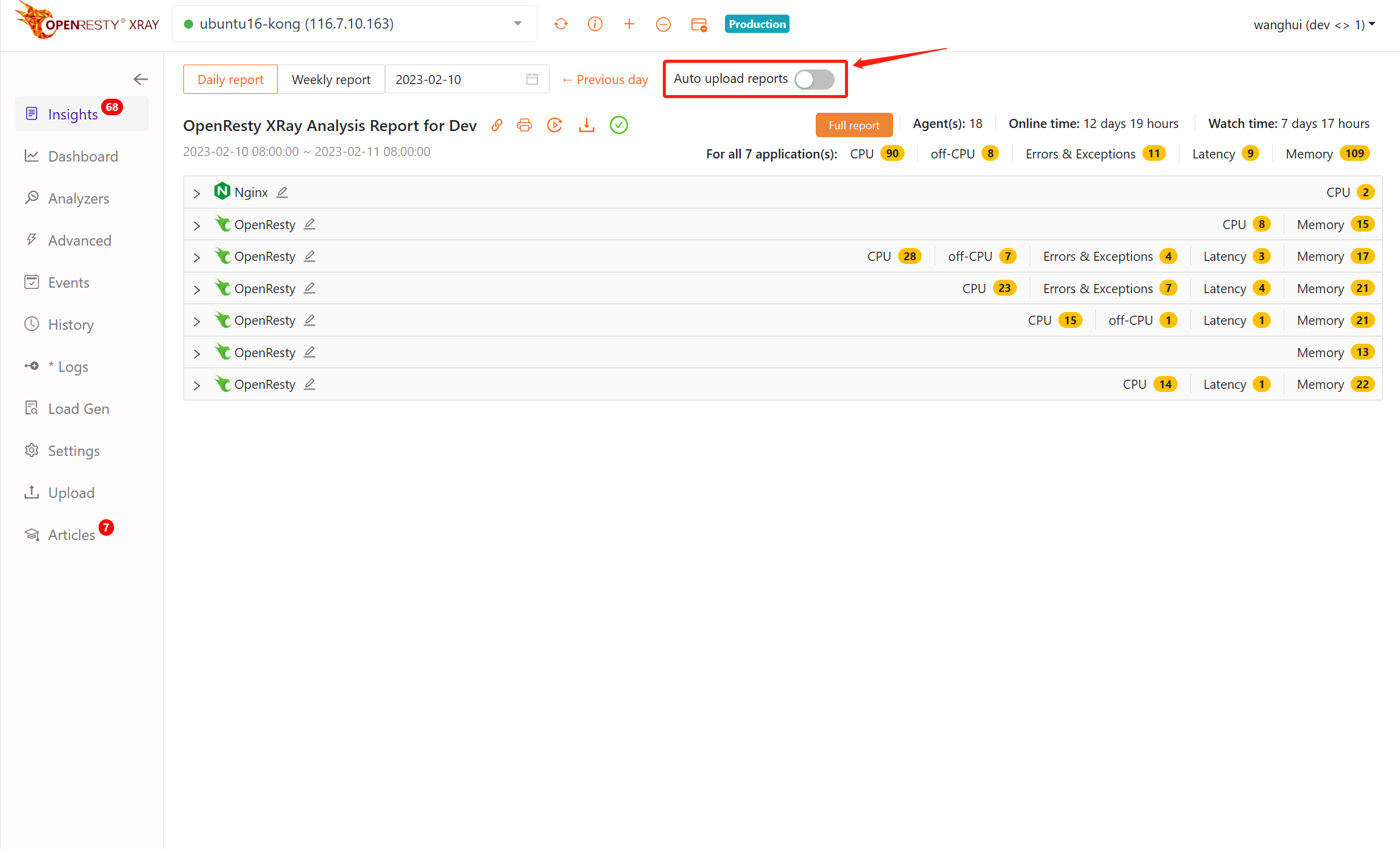Click the green checkmark status icon
The height and width of the screenshot is (849, 1400).
click(619, 125)
